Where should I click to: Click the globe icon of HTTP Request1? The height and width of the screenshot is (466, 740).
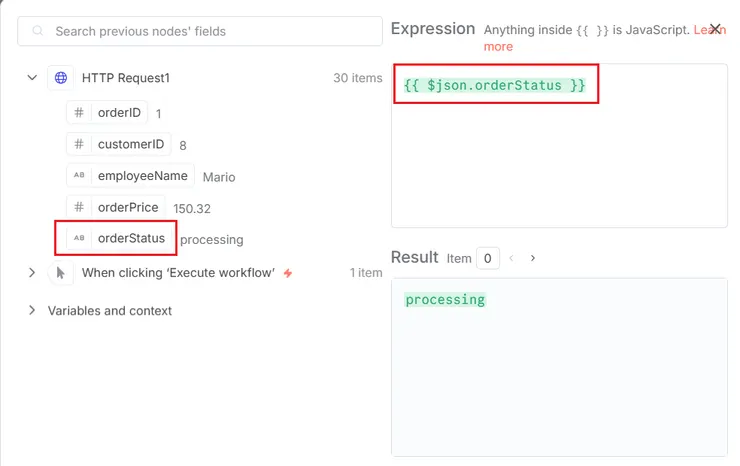click(61, 78)
